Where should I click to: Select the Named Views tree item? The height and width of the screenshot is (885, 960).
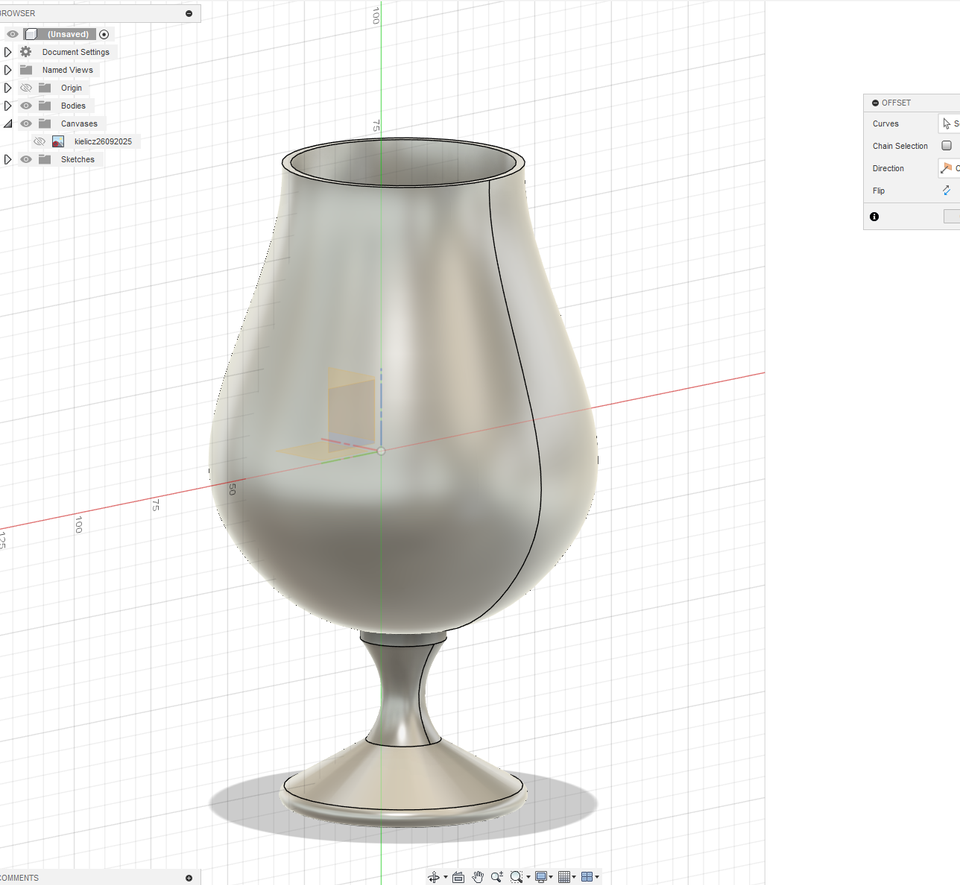67,70
